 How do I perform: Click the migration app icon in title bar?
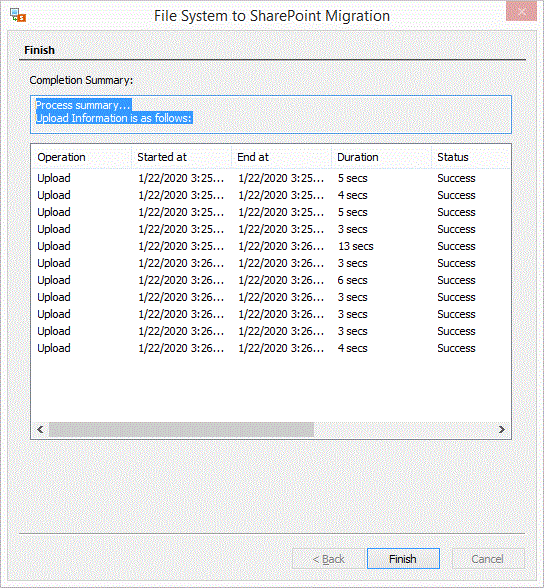click(18, 15)
